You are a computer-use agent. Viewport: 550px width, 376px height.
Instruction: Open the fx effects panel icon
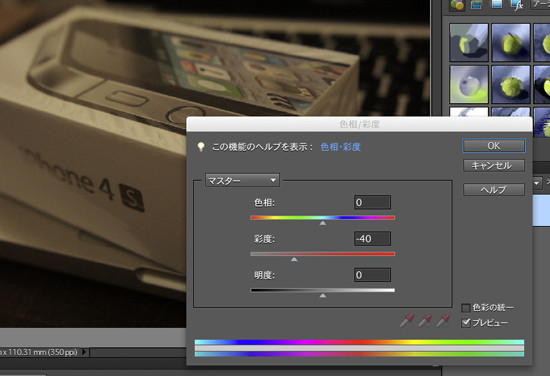pos(517,5)
